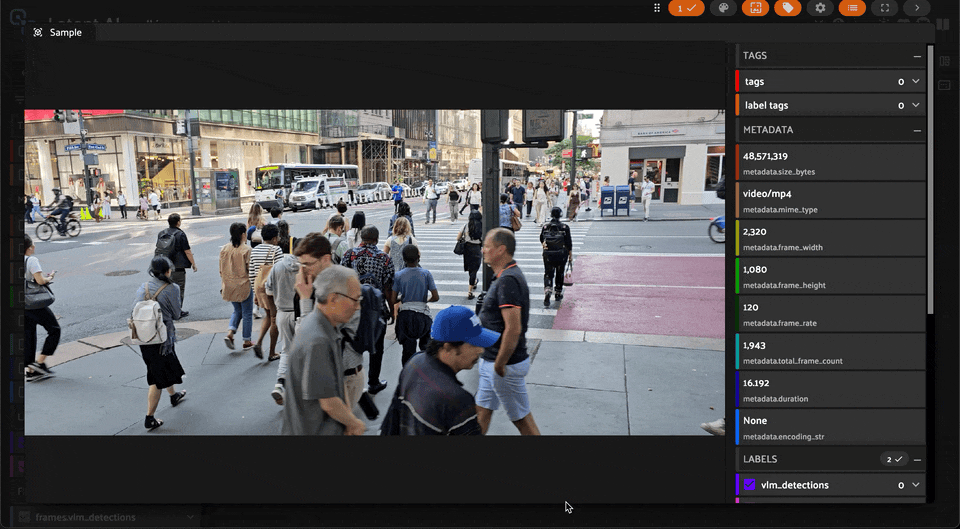This screenshot has height=529, width=960.
Task: Expand the vlm_detections chevron
Action: point(915,485)
